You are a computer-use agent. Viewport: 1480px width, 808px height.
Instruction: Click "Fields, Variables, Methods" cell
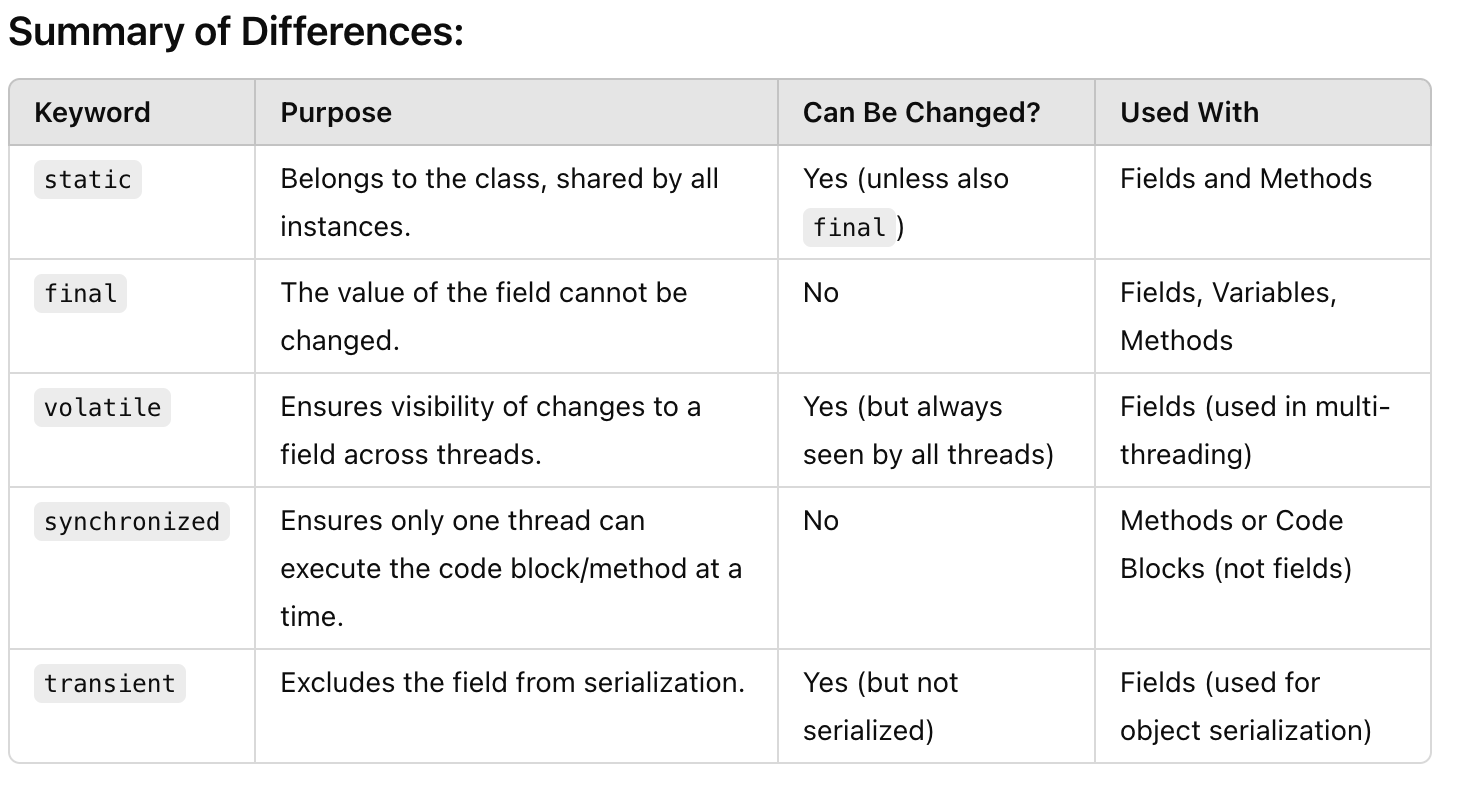pyautogui.click(x=1228, y=316)
